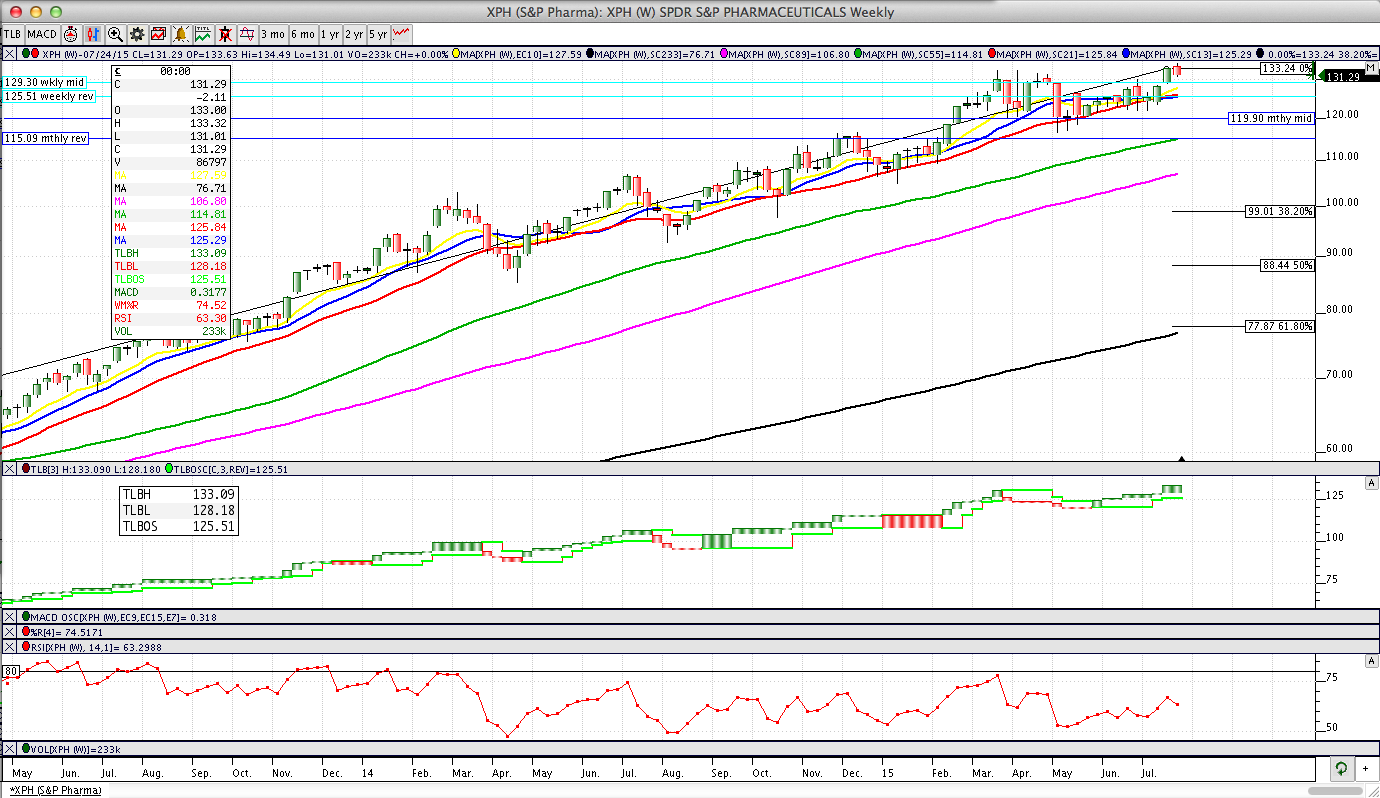Click the black triangle marker on time axis
This screenshot has width=1380, height=798.
coord(1183,459)
